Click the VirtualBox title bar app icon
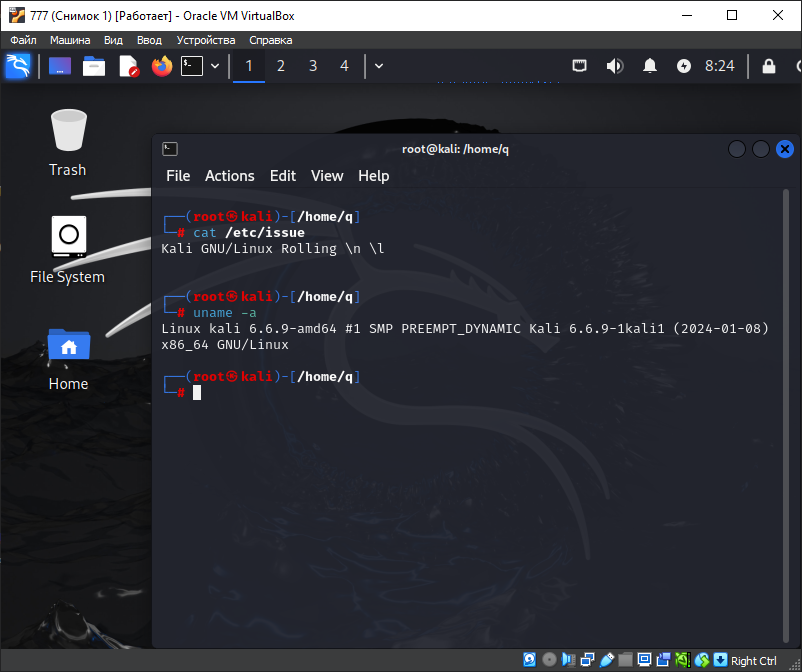802x672 pixels. [x=17, y=15]
